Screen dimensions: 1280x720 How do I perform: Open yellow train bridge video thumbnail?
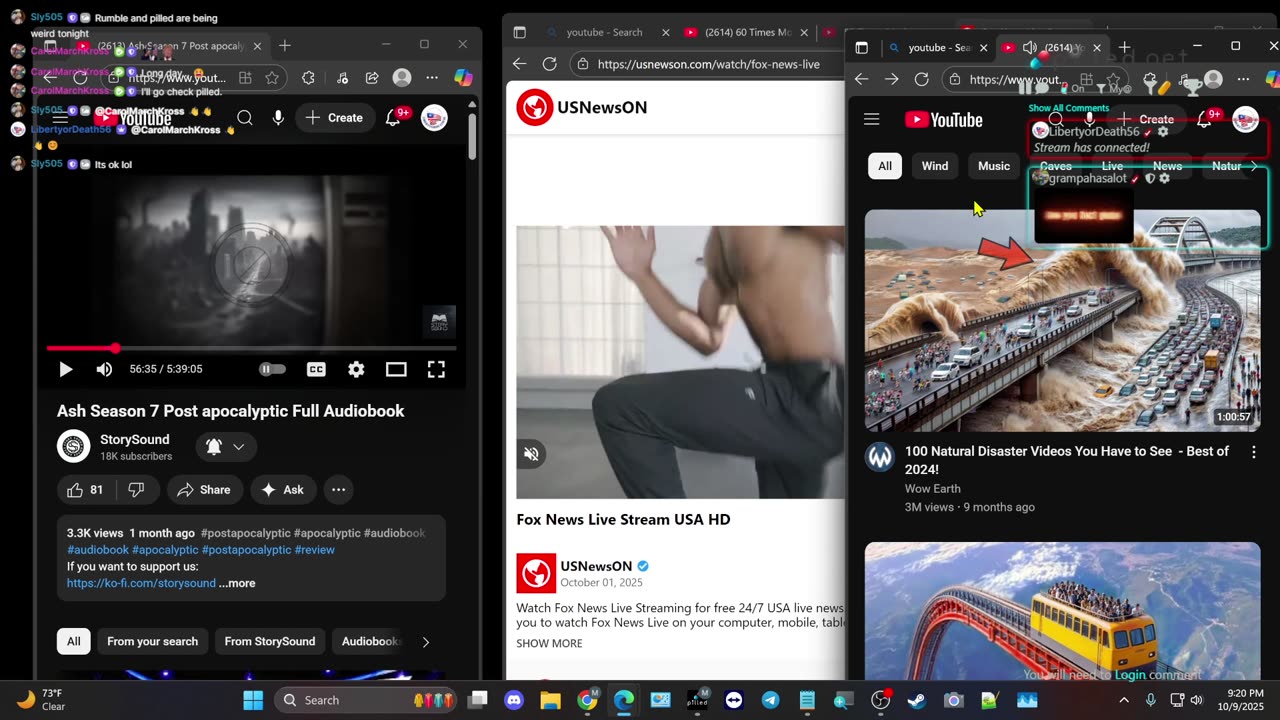click(1062, 611)
